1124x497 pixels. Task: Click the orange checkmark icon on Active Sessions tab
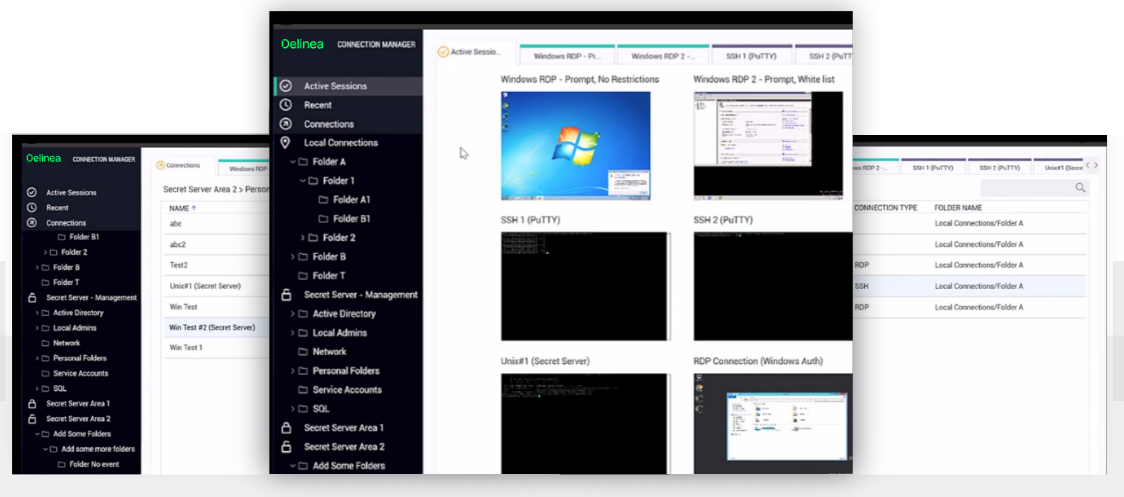point(444,52)
